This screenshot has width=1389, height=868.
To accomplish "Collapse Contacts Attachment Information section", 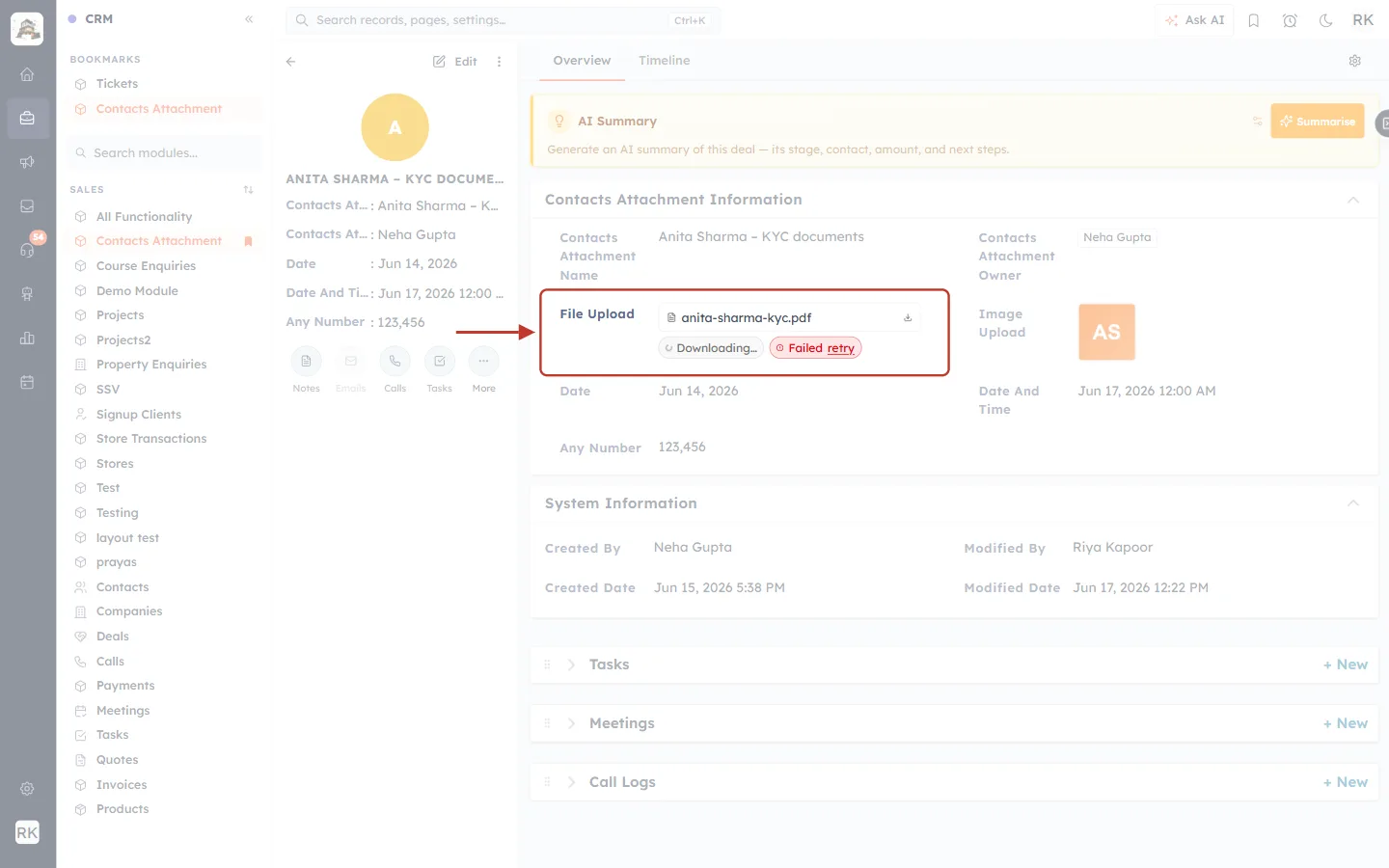I will (1353, 200).
